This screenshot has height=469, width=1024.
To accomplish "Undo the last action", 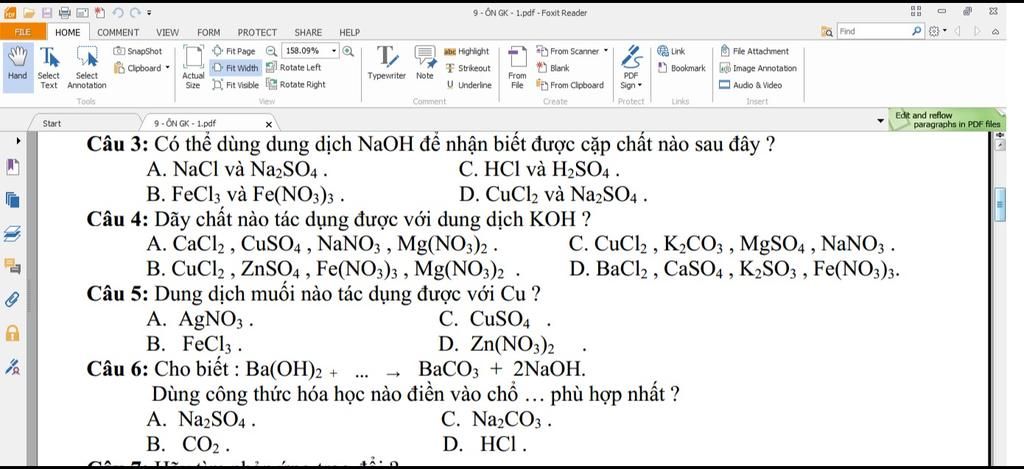I will pyautogui.click(x=117, y=12).
